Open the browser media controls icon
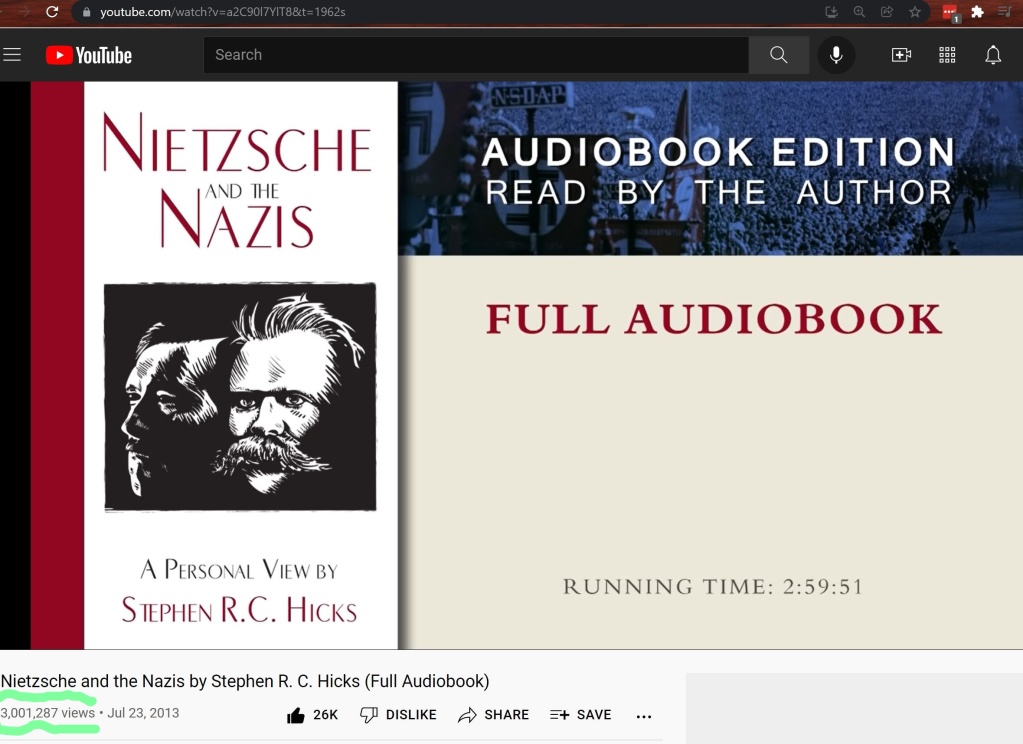The height and width of the screenshot is (744, 1023). point(1004,12)
